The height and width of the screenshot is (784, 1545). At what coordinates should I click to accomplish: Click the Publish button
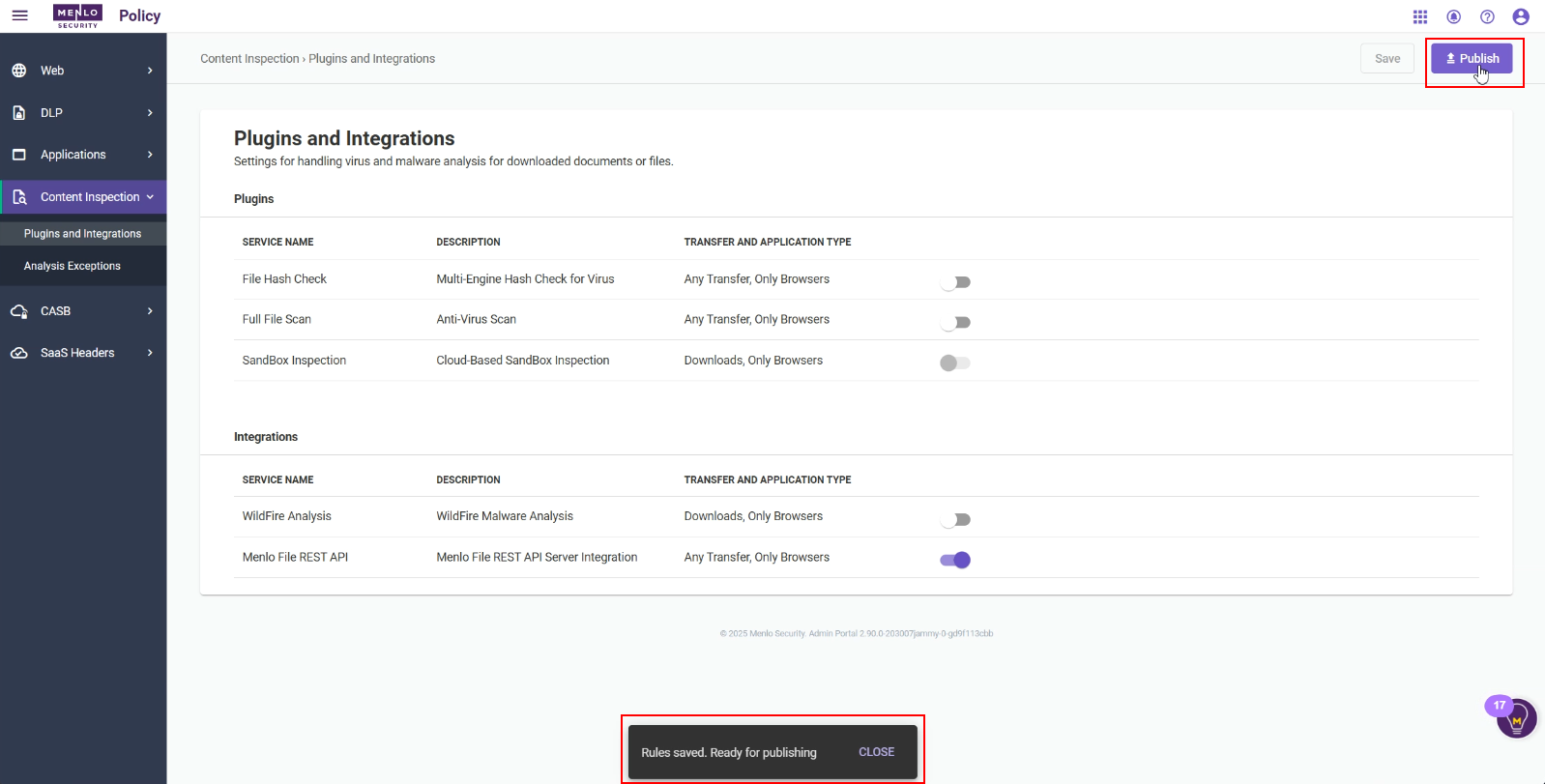coord(1472,58)
